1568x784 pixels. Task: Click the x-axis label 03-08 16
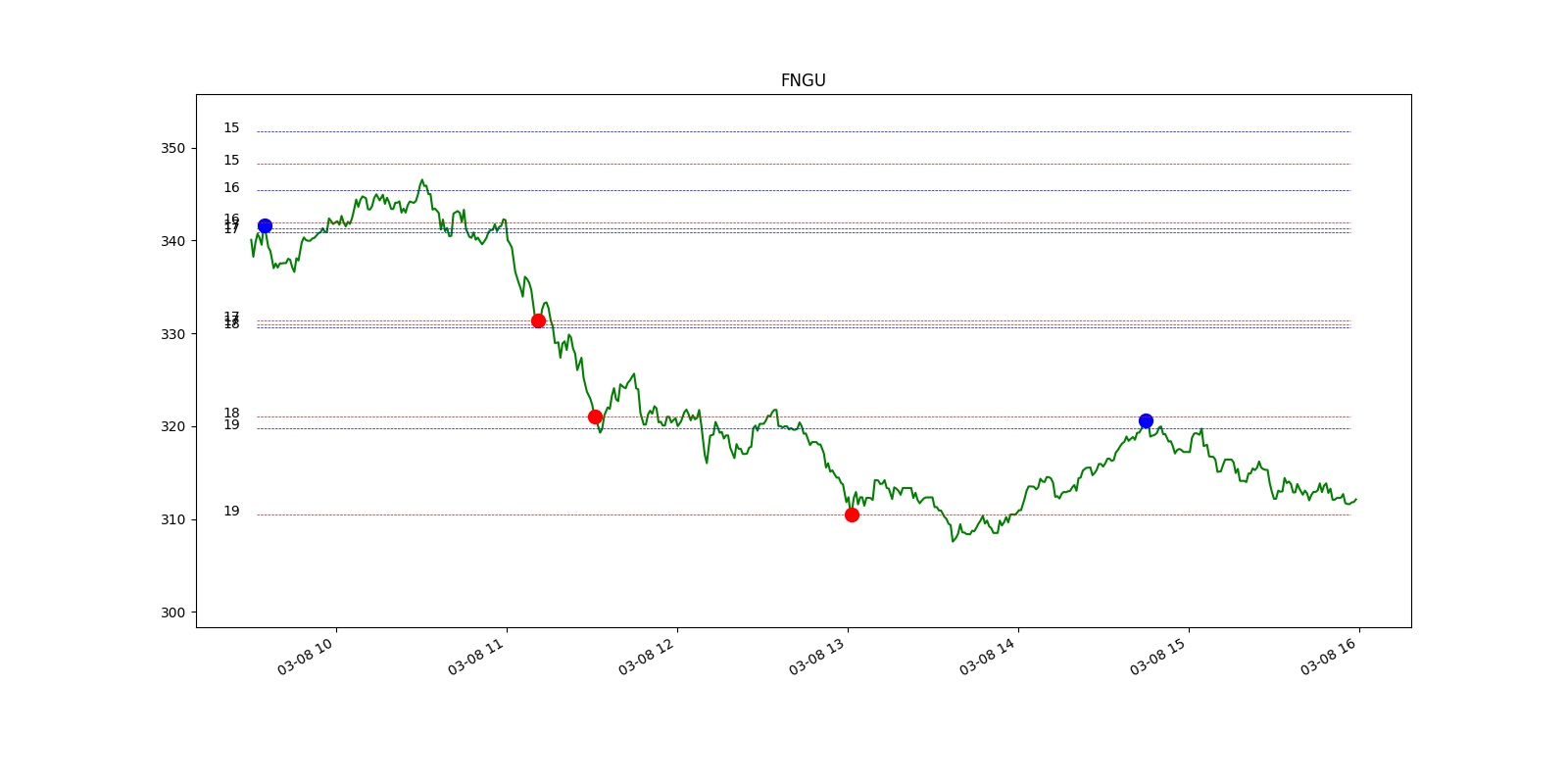point(1329,657)
